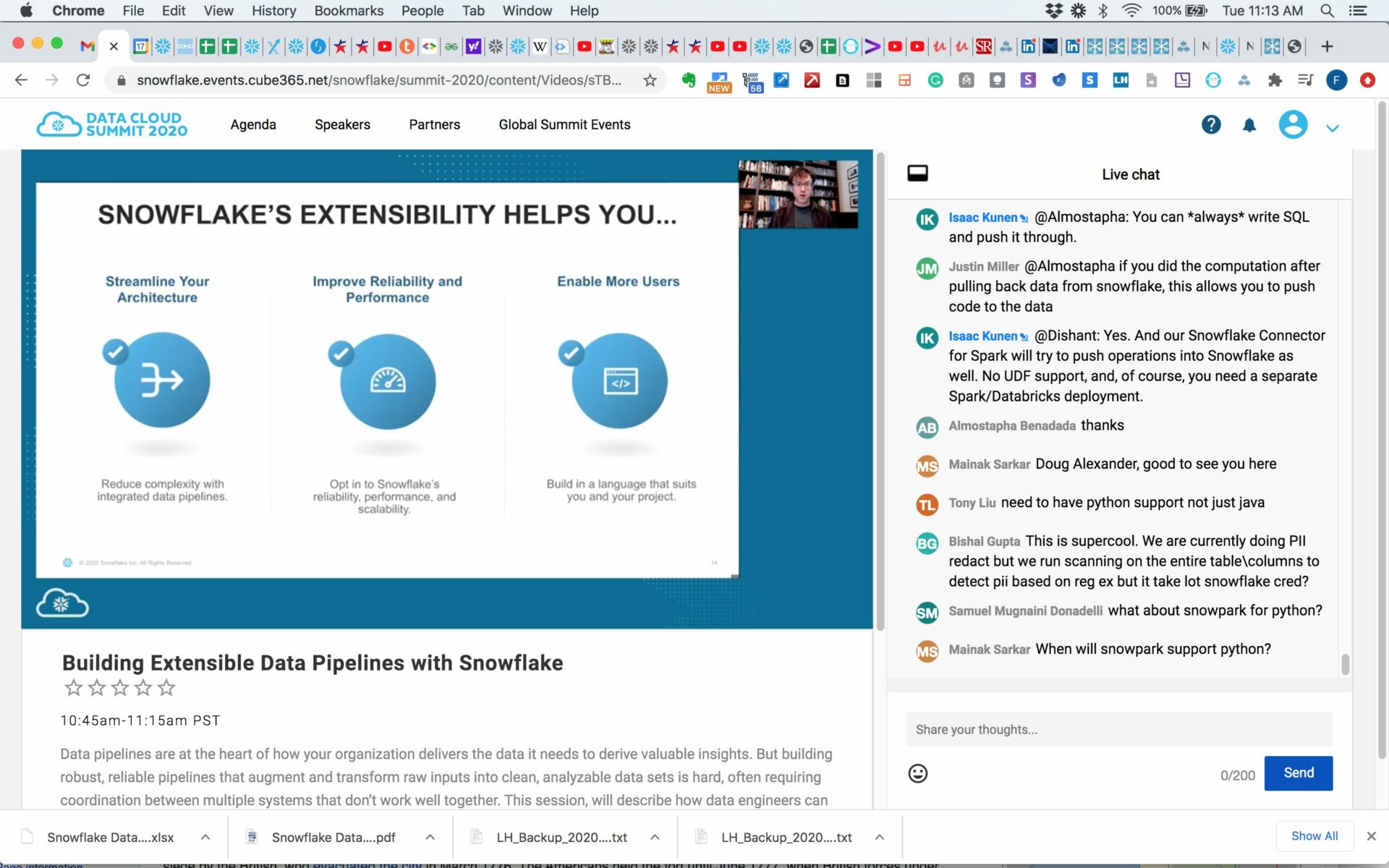
Task: Open the search icon in menu bar
Action: (x=1328, y=10)
